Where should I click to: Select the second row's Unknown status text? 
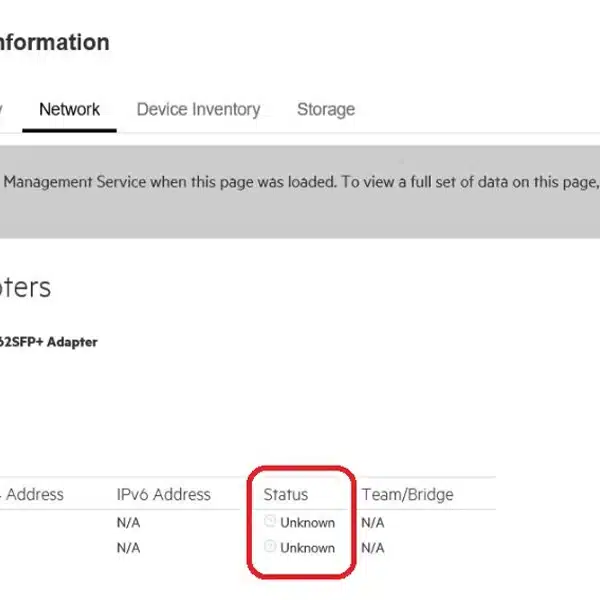307,548
